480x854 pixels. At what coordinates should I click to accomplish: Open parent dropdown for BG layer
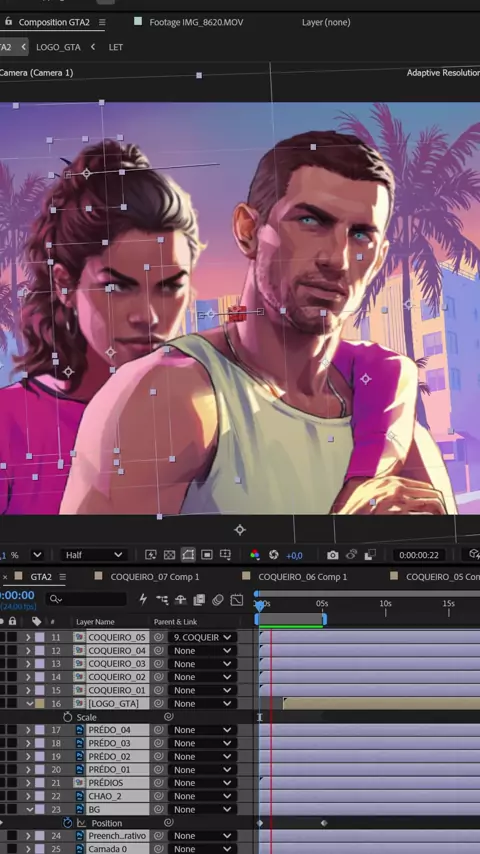pyautogui.click(x=202, y=809)
